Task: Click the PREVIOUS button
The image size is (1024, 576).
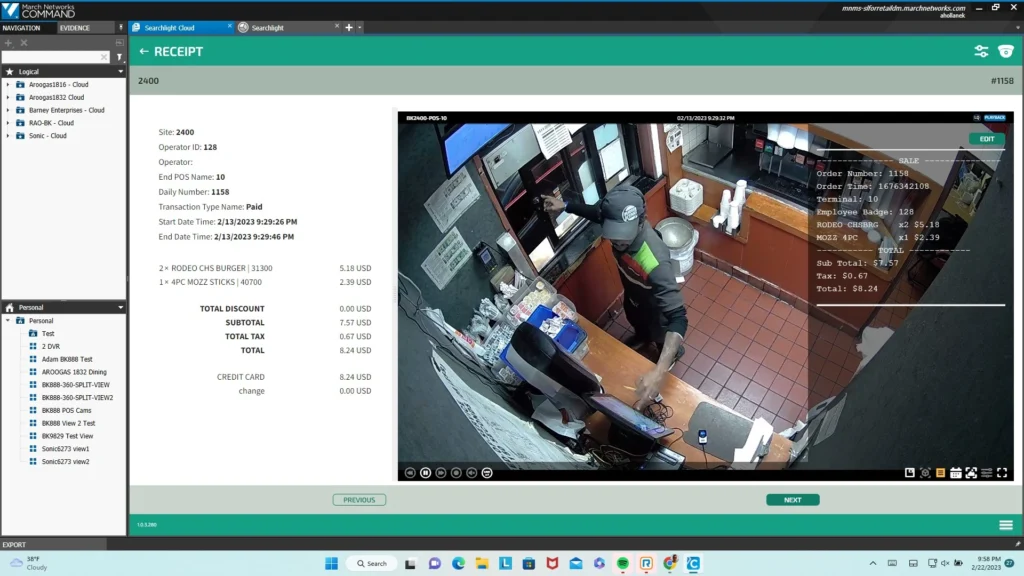Action: pos(359,500)
